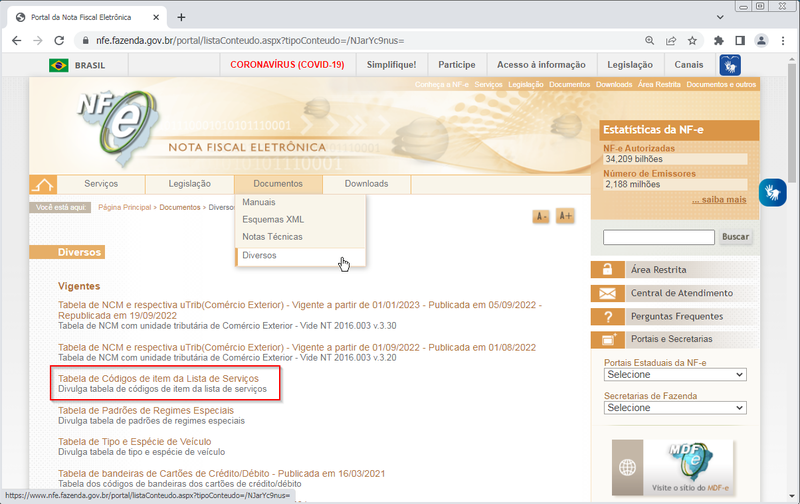Open the floating VLibras hands widget
The width and height of the screenshot is (800, 504).
[772, 192]
